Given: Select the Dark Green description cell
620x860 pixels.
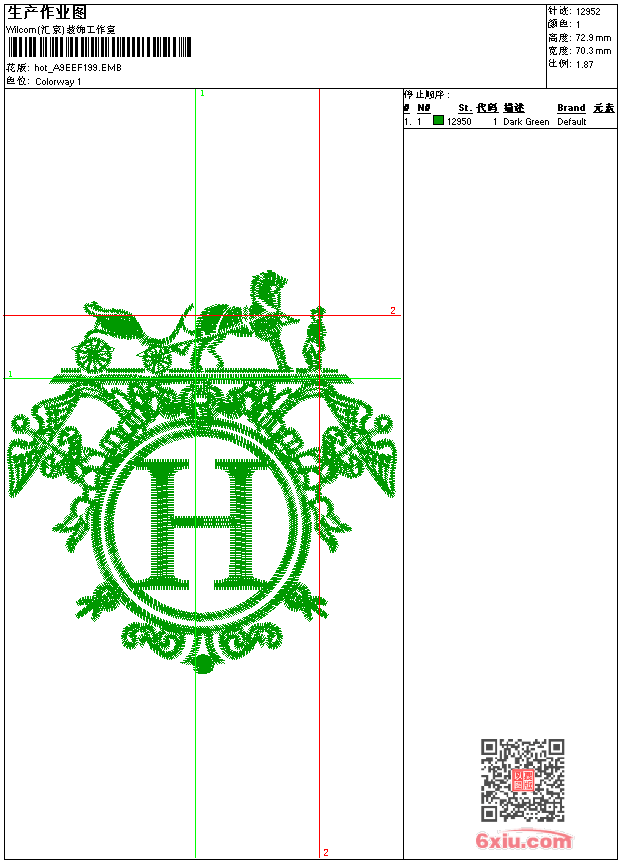Looking at the screenshot, I should [526, 122].
